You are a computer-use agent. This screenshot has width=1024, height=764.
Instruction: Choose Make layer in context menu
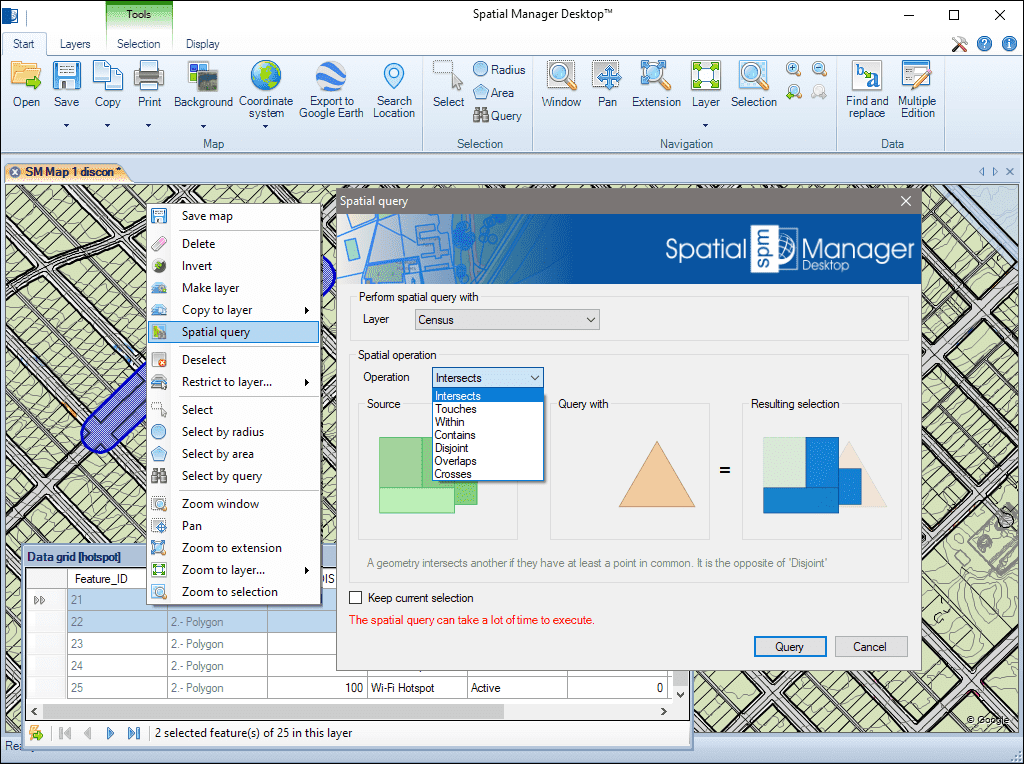pyautogui.click(x=234, y=288)
